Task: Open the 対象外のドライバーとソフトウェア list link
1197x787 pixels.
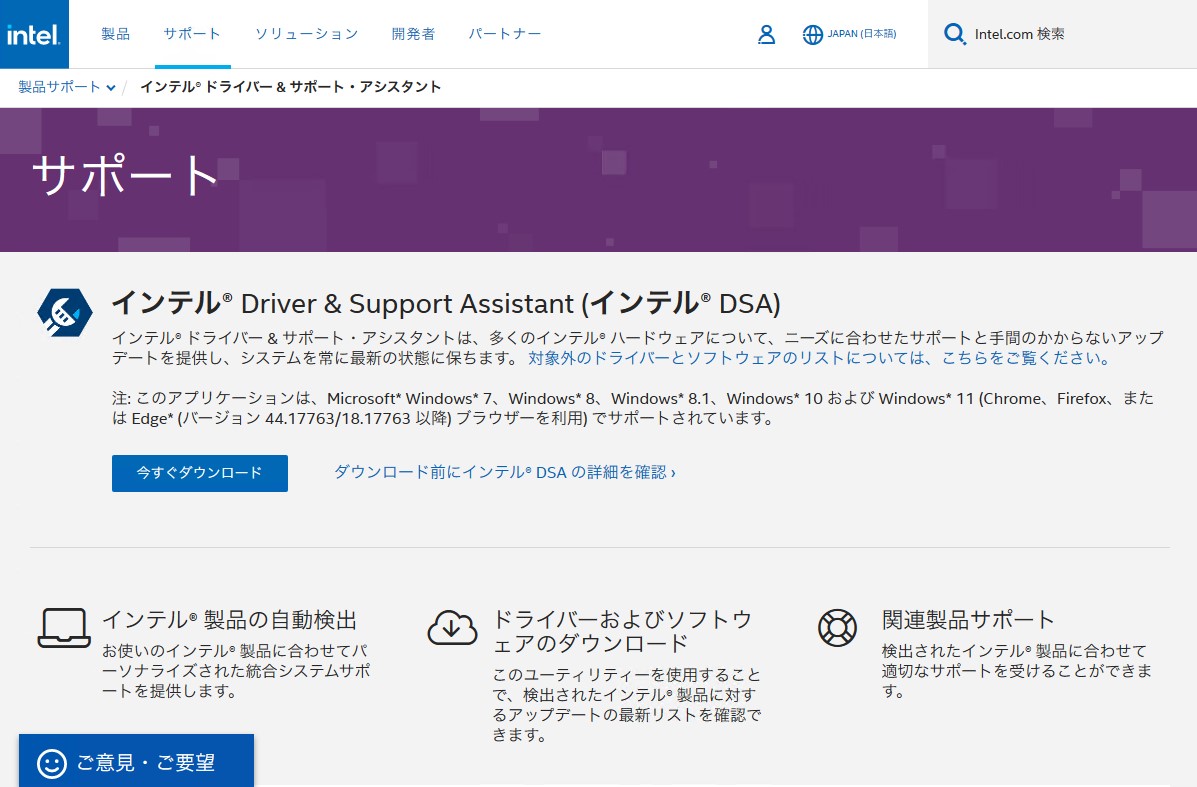Action: tap(818, 358)
